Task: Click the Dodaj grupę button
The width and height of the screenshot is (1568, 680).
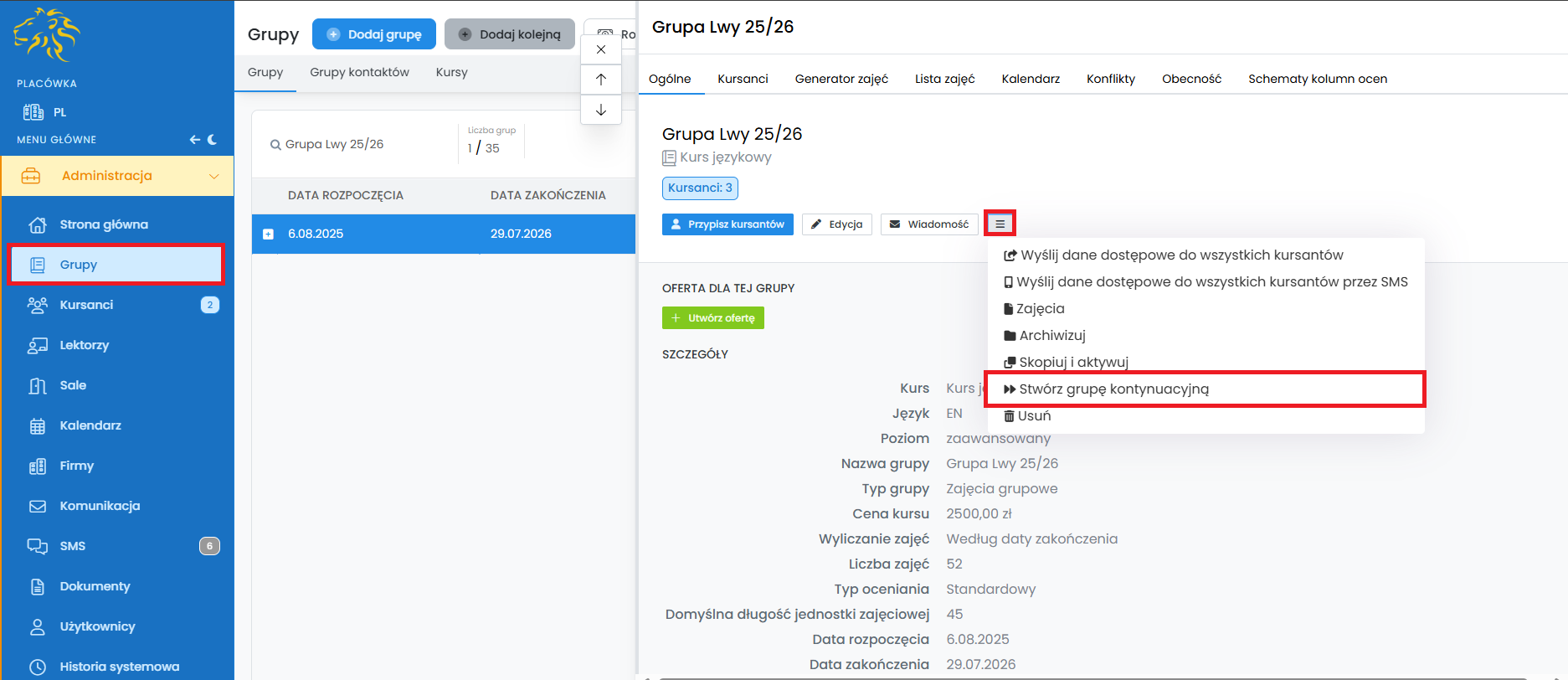Action: point(374,34)
